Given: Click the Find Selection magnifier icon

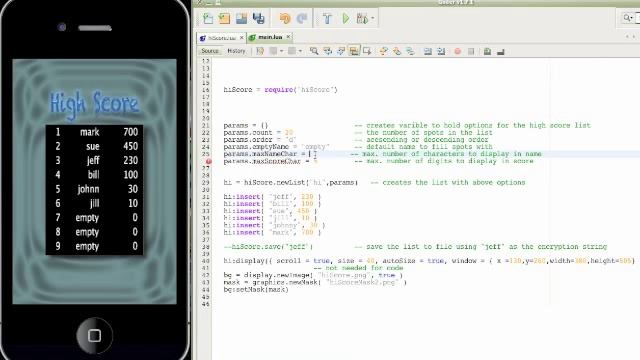Looking at the screenshot, I should pyautogui.click(x=314, y=51).
